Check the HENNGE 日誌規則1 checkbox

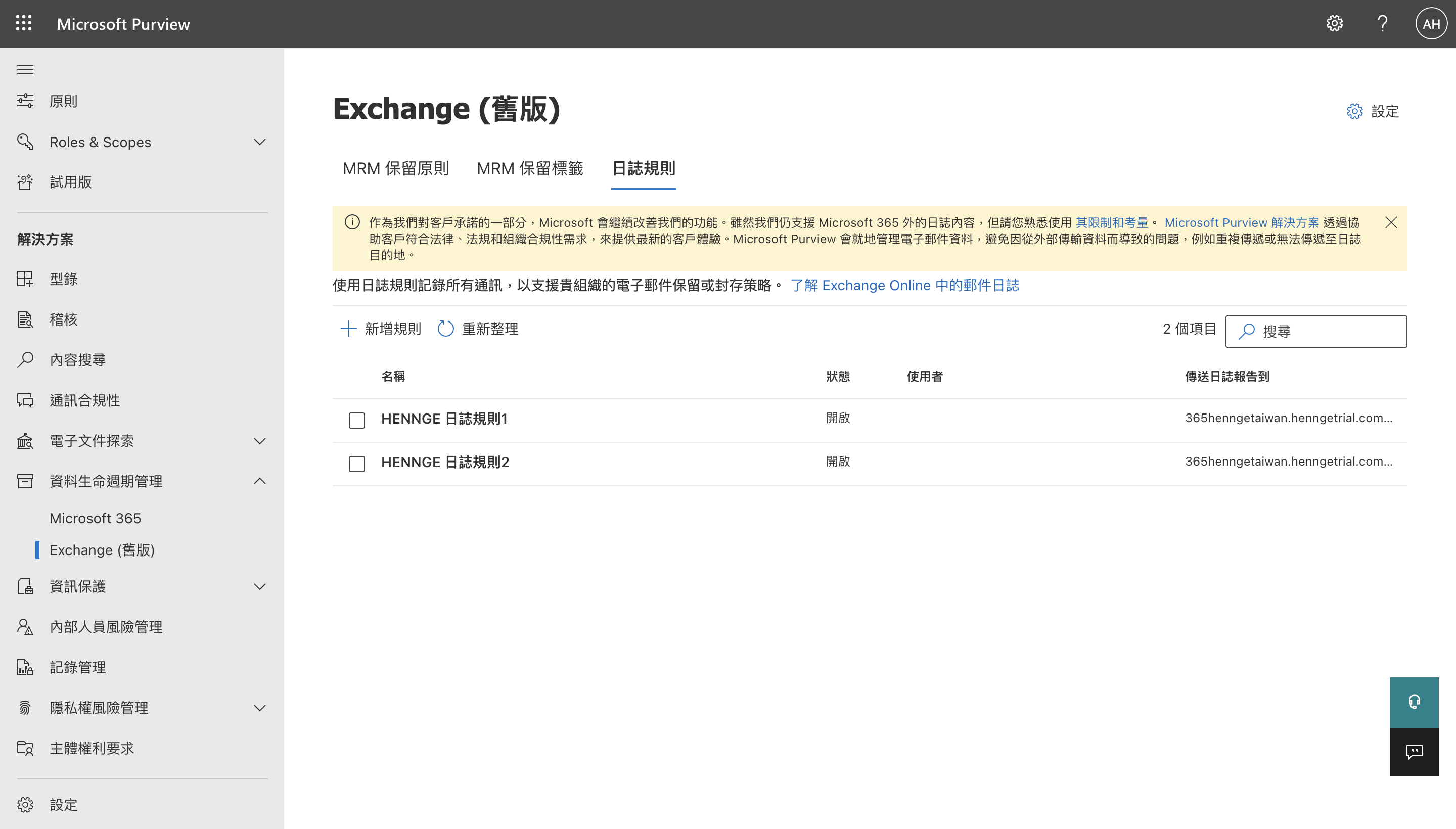point(356,420)
